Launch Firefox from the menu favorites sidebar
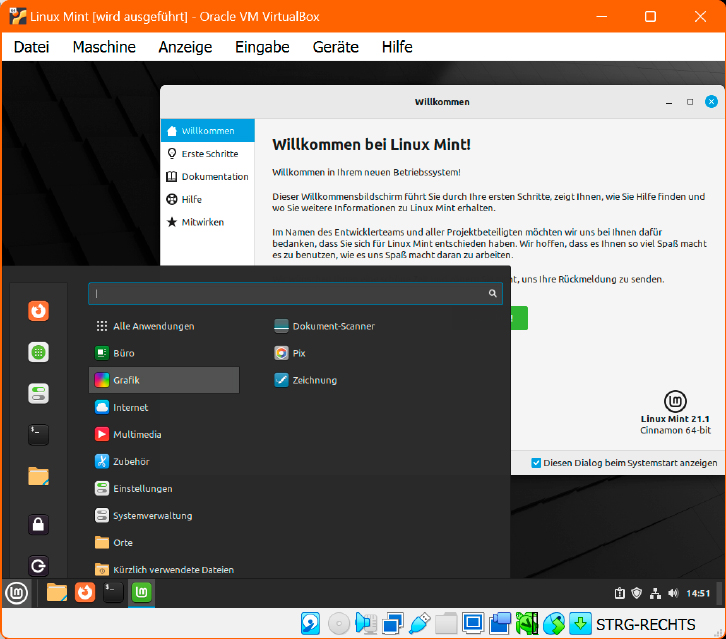This screenshot has height=639, width=726. (x=38, y=311)
